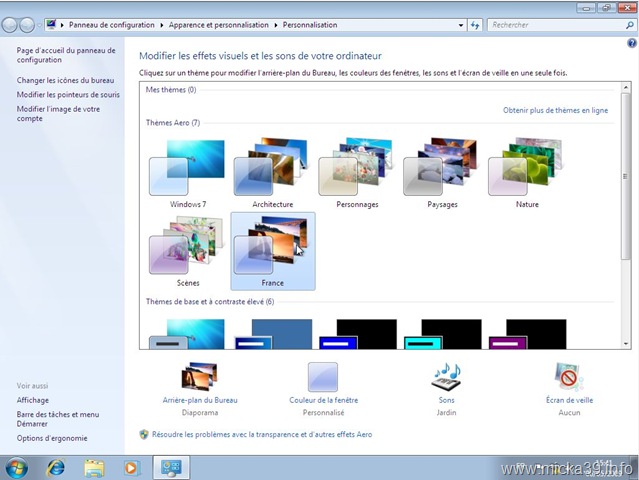Select high contrast theme with purple title bar

pos(527,334)
